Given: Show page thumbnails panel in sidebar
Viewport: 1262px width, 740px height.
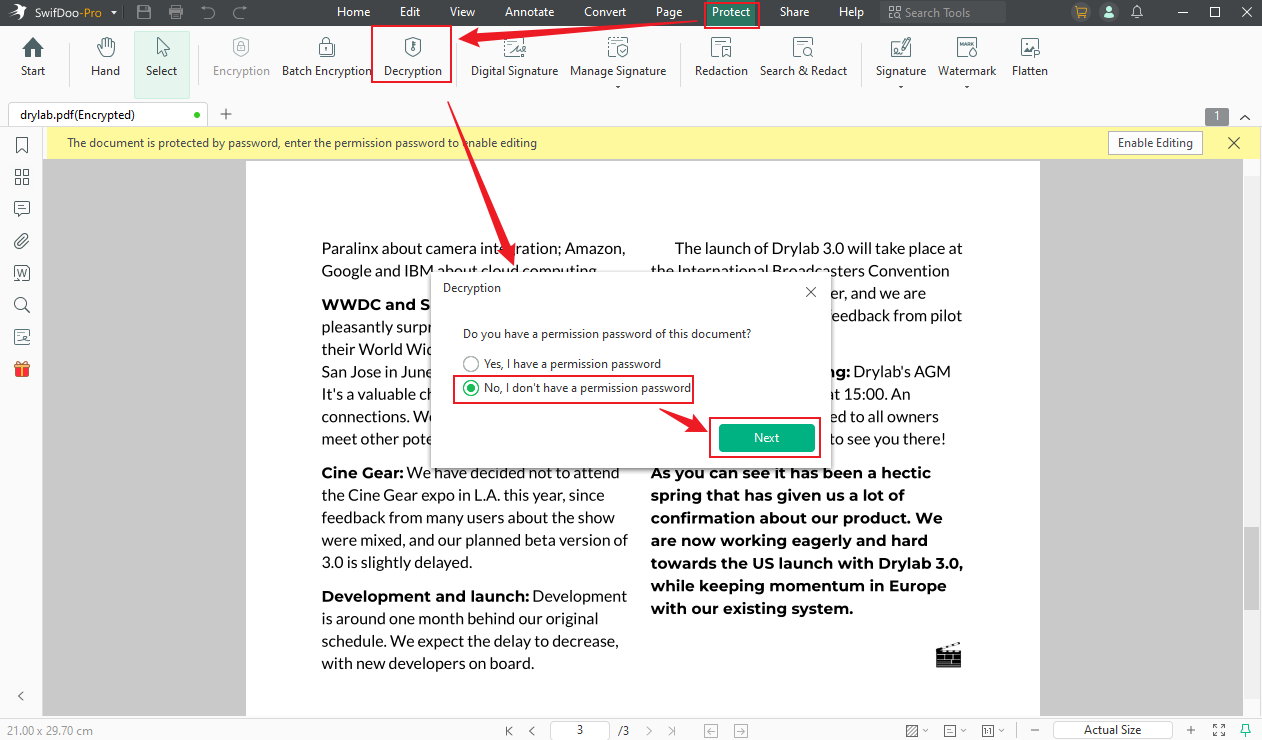Looking at the screenshot, I should click(x=22, y=177).
